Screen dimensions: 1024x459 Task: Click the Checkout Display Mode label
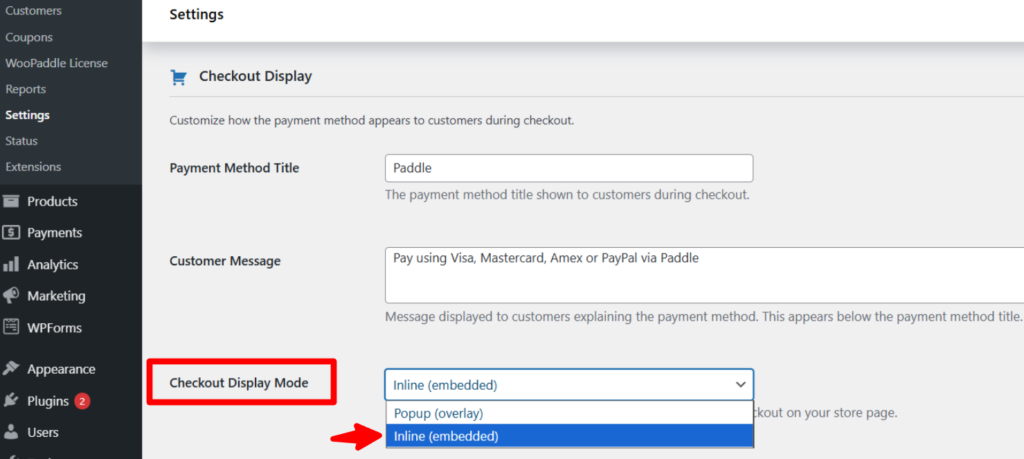pos(239,383)
